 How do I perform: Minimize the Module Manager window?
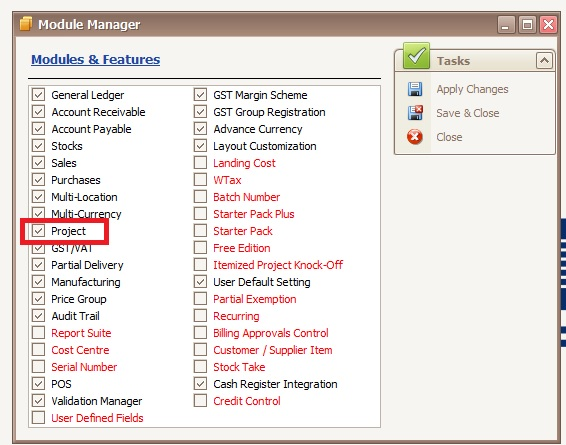click(506, 25)
